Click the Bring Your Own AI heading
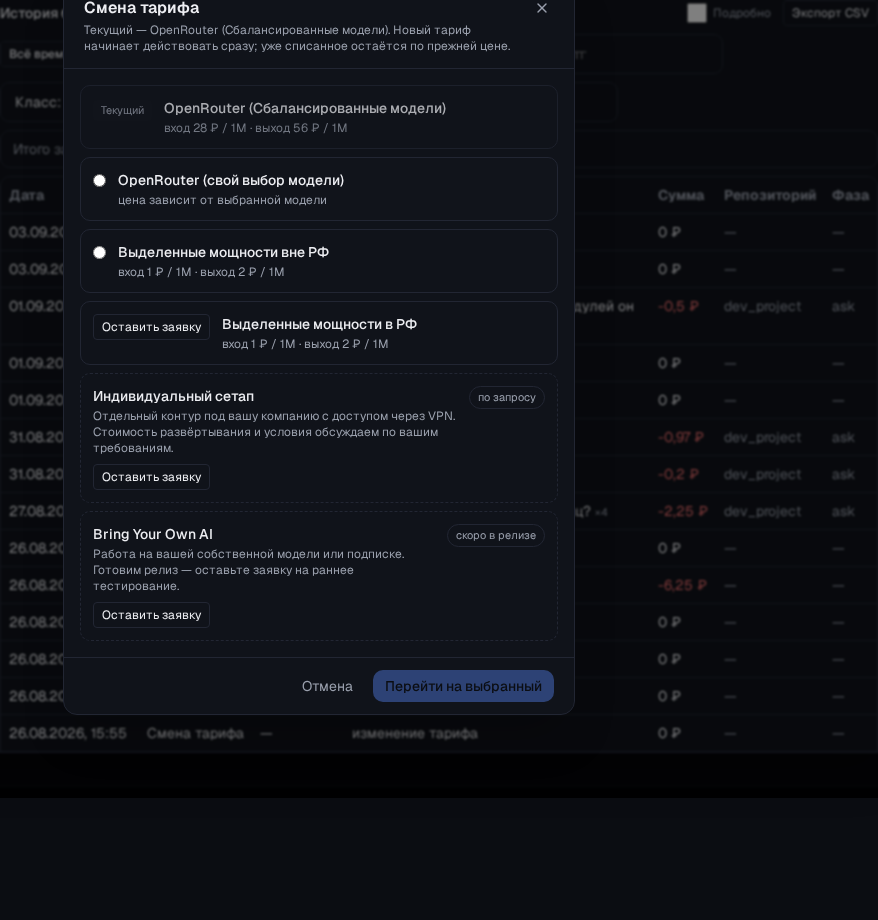Image resolution: width=878 pixels, height=920 pixels. point(153,535)
